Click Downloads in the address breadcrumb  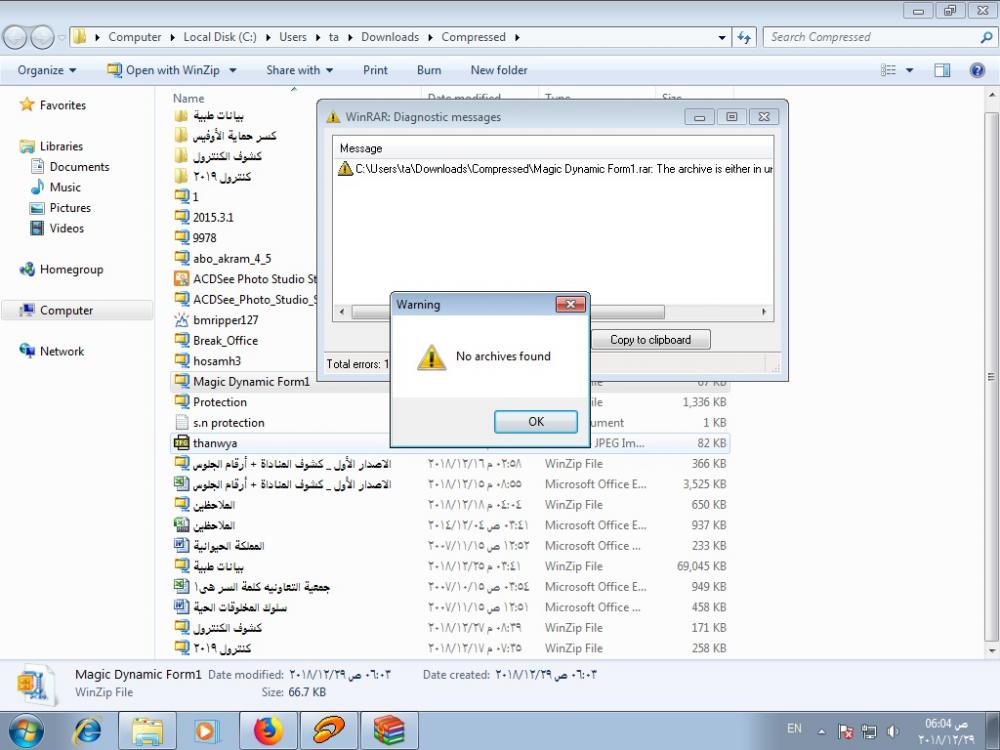[x=390, y=37]
